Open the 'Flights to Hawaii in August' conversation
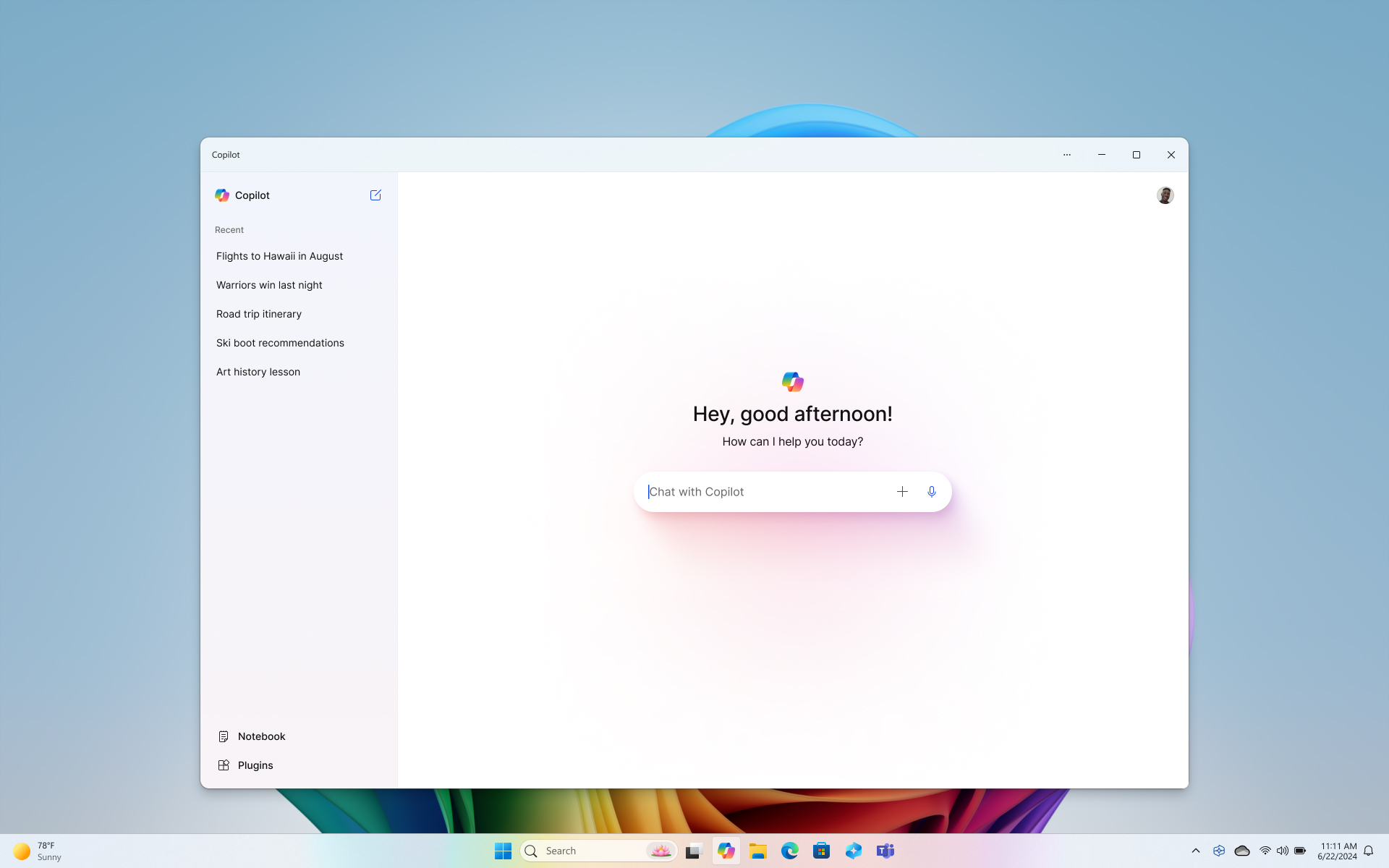1389x868 pixels. click(x=279, y=255)
